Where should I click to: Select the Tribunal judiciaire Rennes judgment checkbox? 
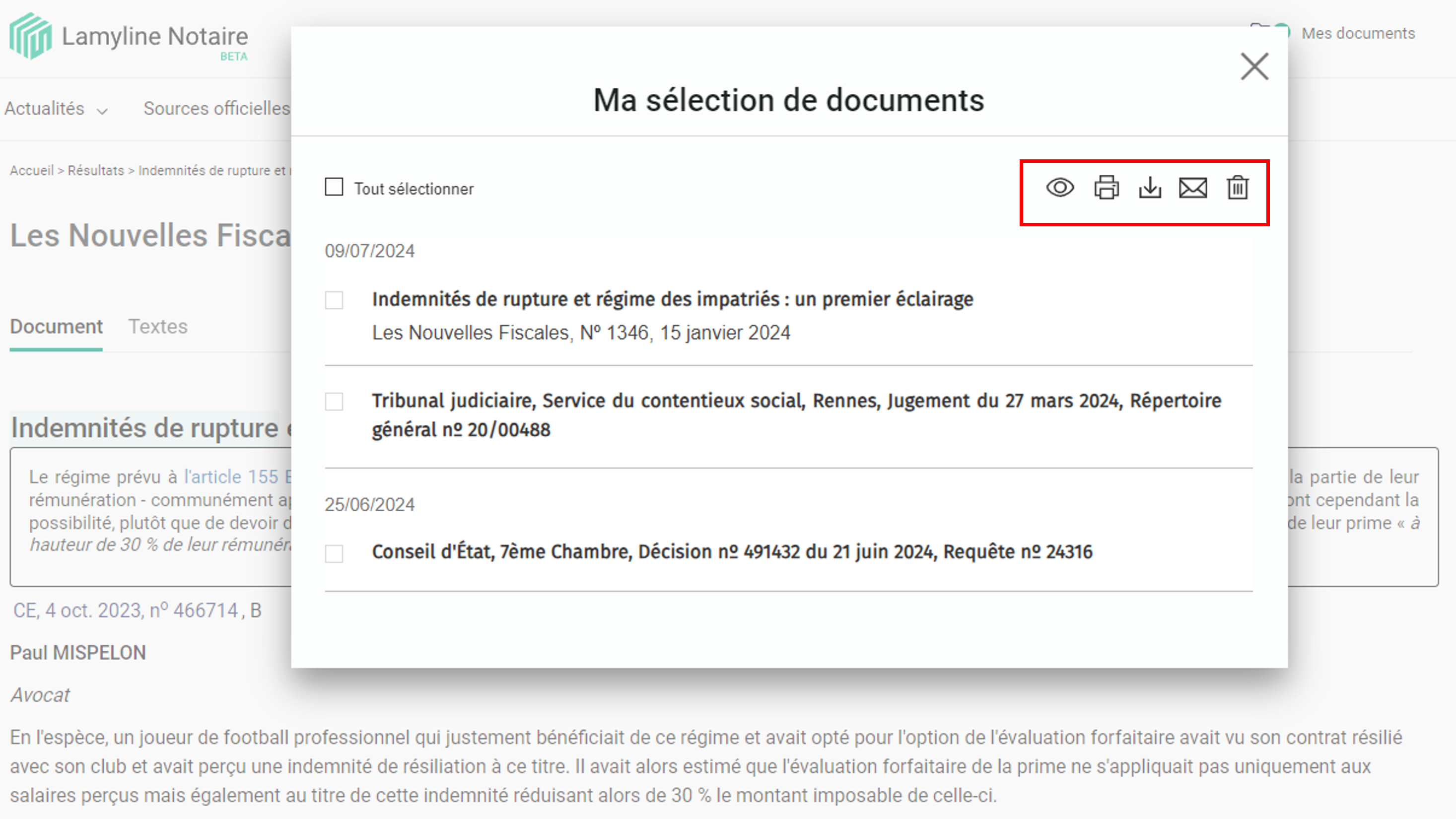(x=334, y=401)
